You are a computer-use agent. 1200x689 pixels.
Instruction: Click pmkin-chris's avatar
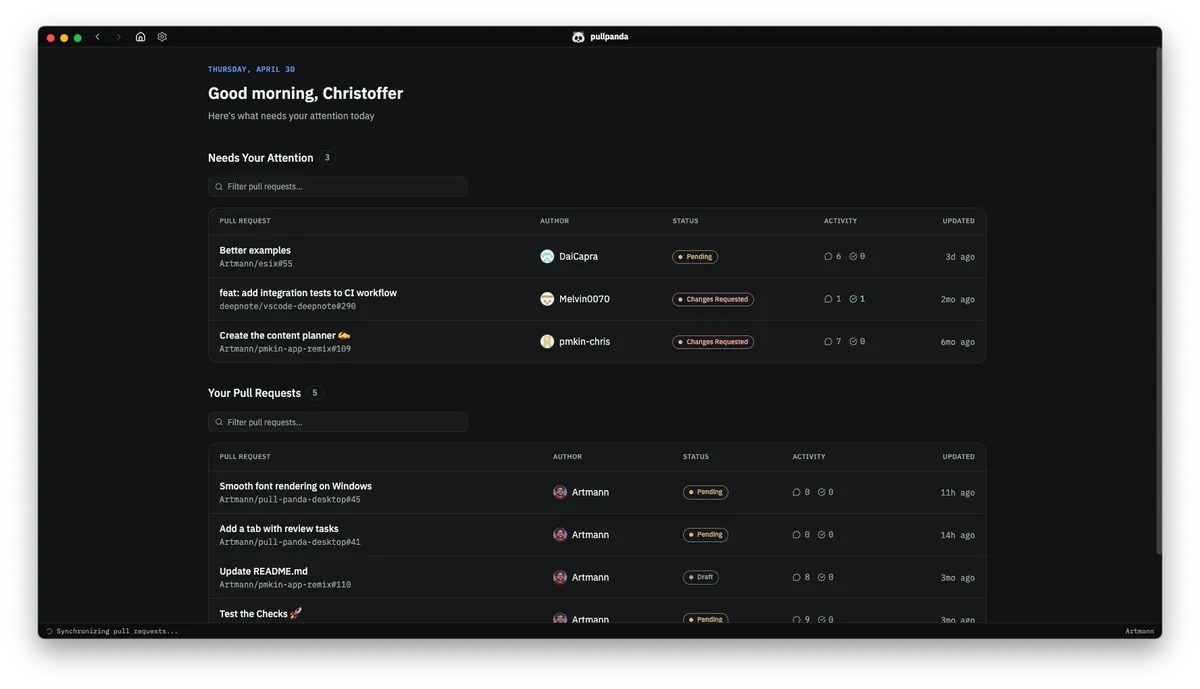pyautogui.click(x=547, y=342)
